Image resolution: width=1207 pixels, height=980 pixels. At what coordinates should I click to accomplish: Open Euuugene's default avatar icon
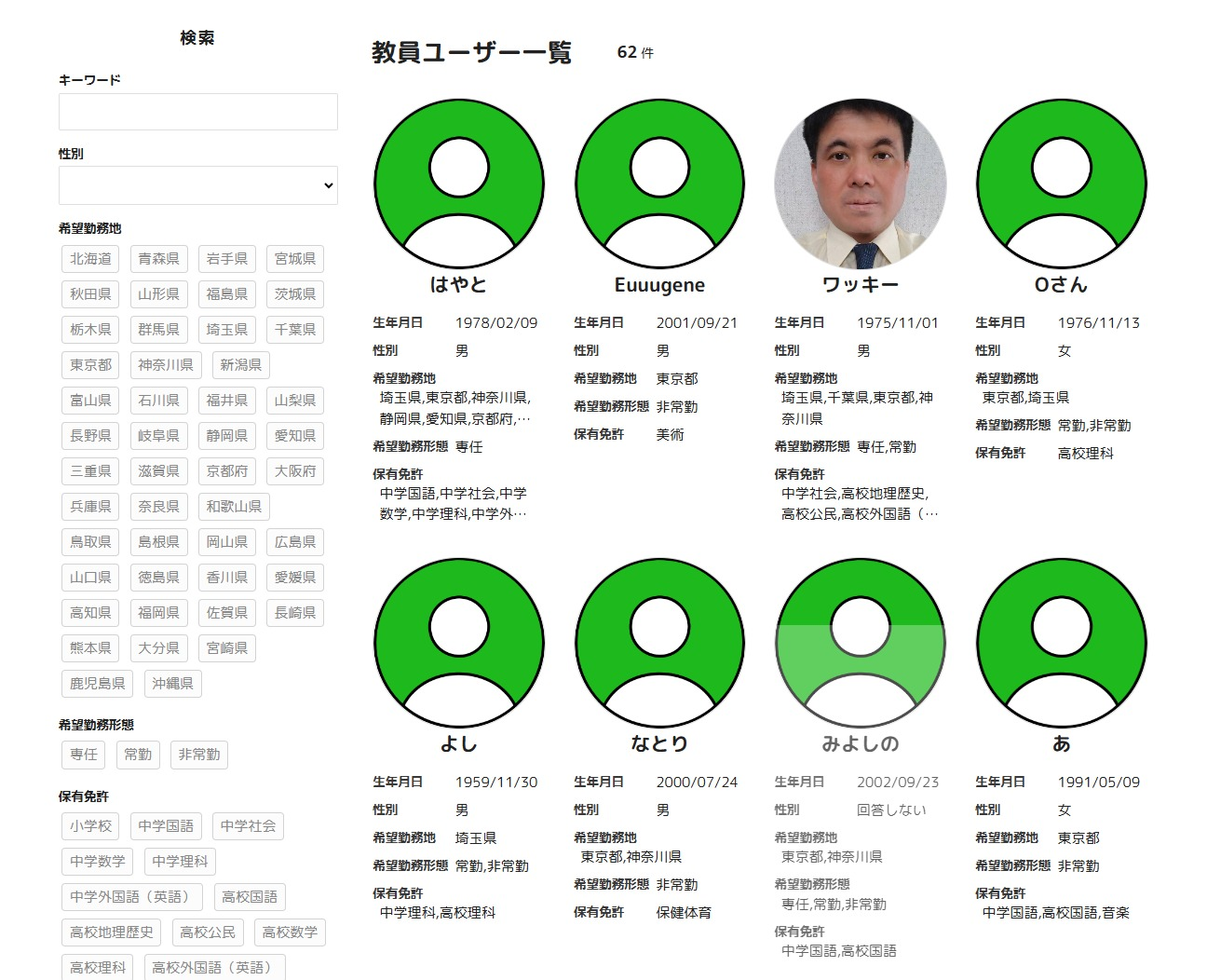pos(659,184)
